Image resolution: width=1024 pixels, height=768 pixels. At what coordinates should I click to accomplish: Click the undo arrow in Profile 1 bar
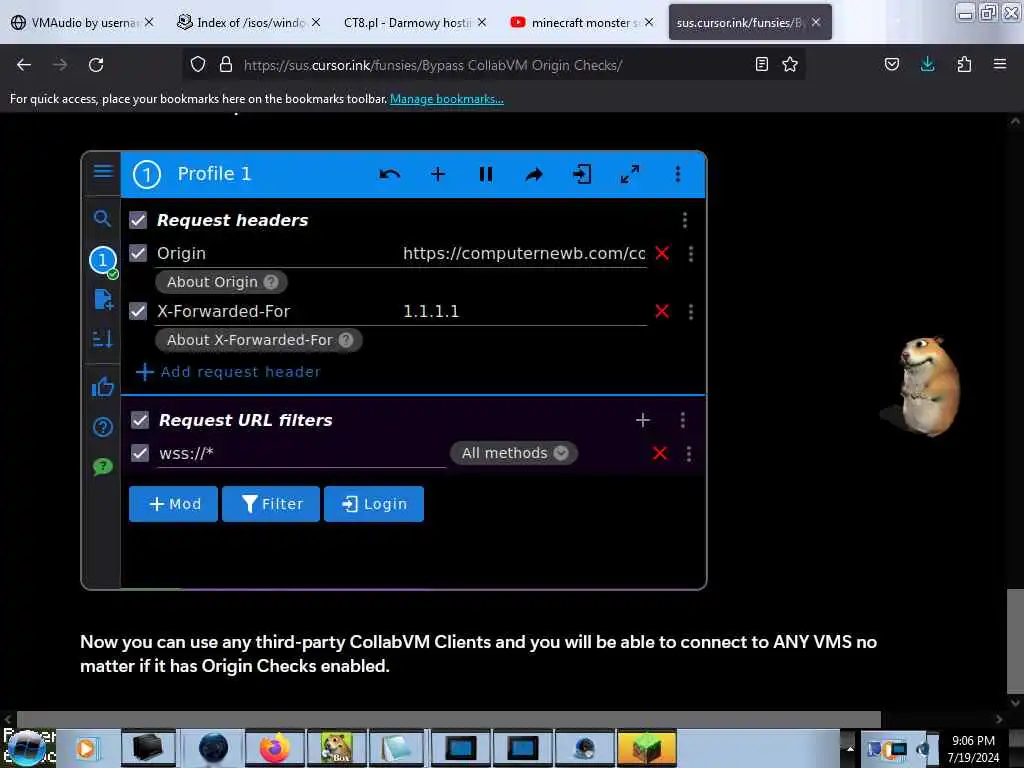click(389, 174)
